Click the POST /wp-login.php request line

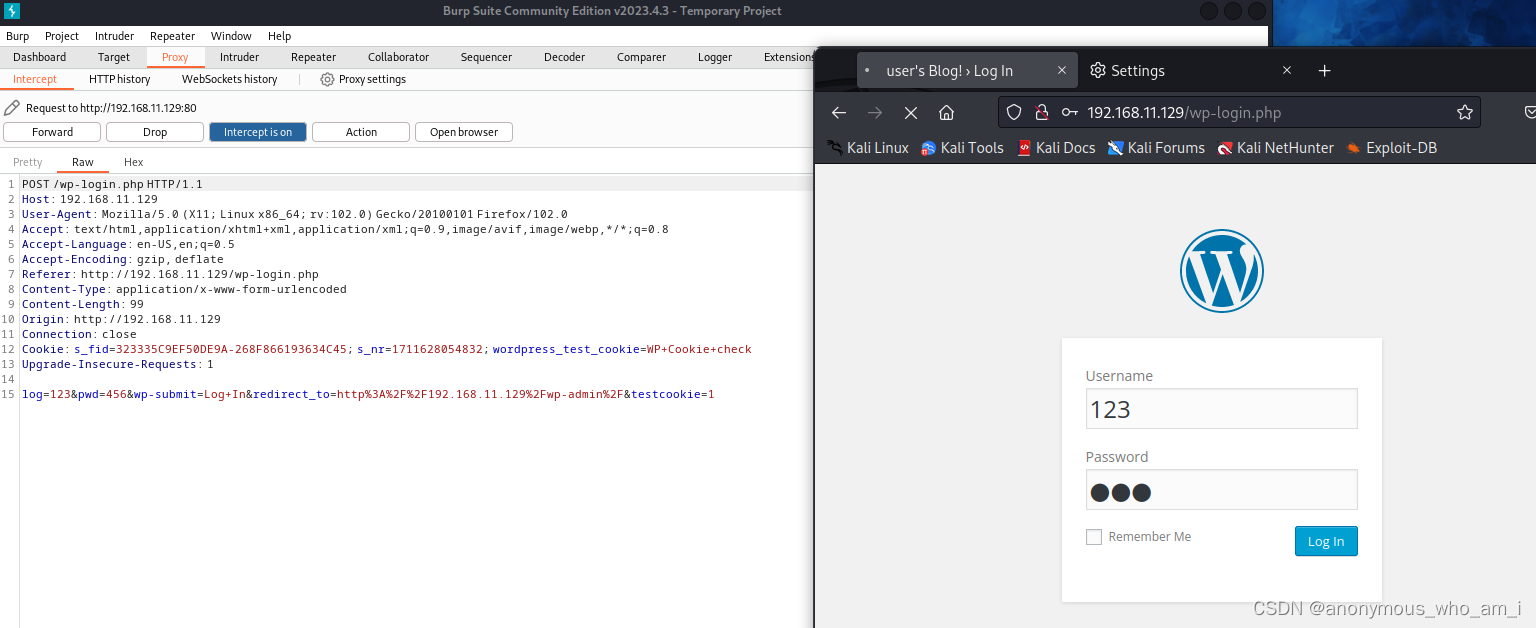click(x=112, y=184)
